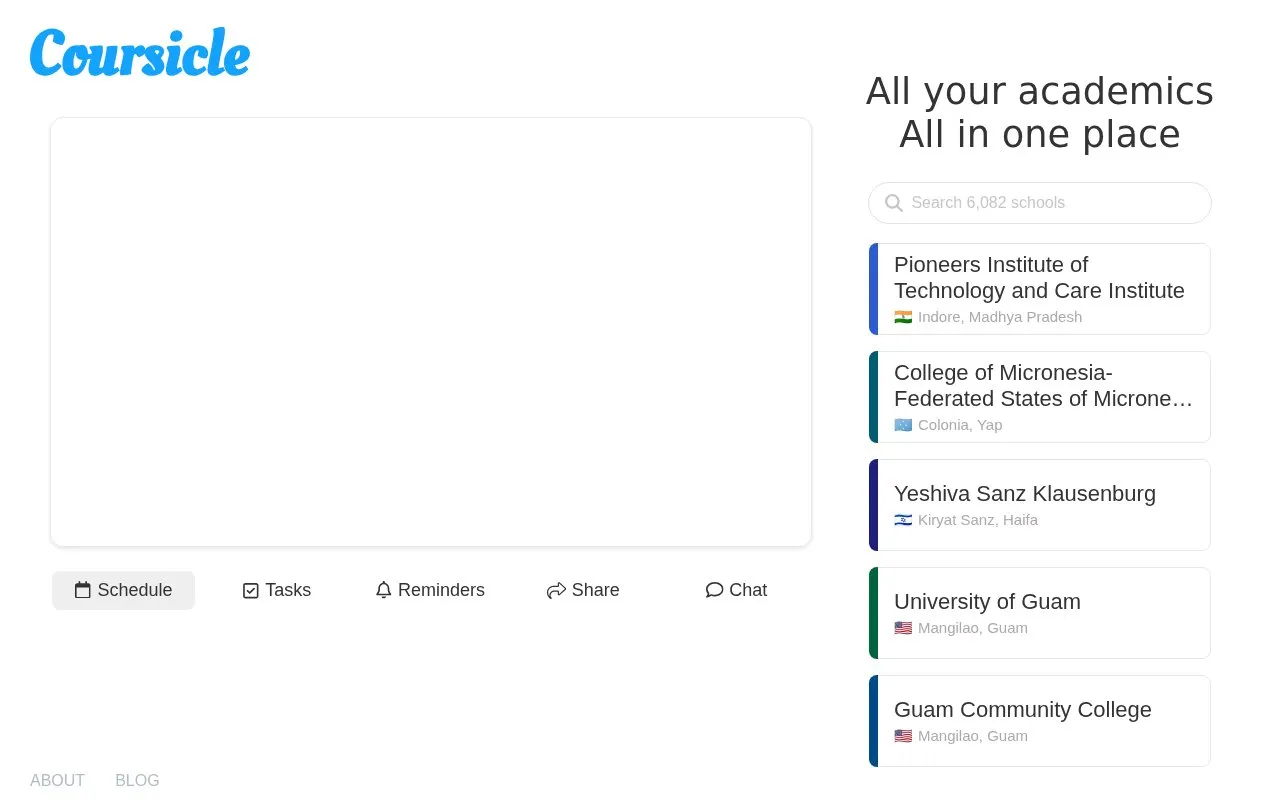Choose College of Micronesia-Federated States school
The image size is (1280, 800).
[1040, 397]
